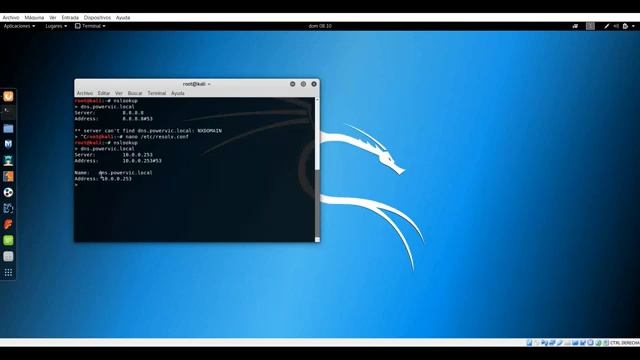This screenshot has width=640, height=360.
Task: Open the Aplicaciones dropdown menu
Action: 19,26
